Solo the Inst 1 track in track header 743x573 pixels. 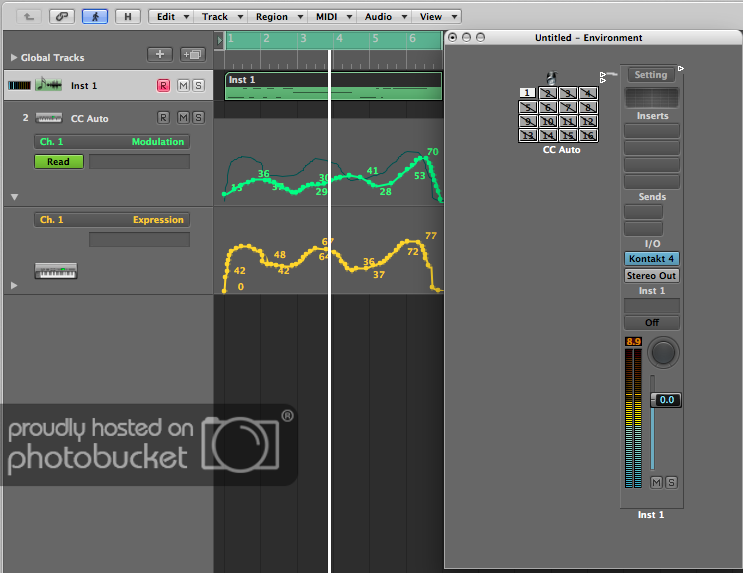coord(198,86)
